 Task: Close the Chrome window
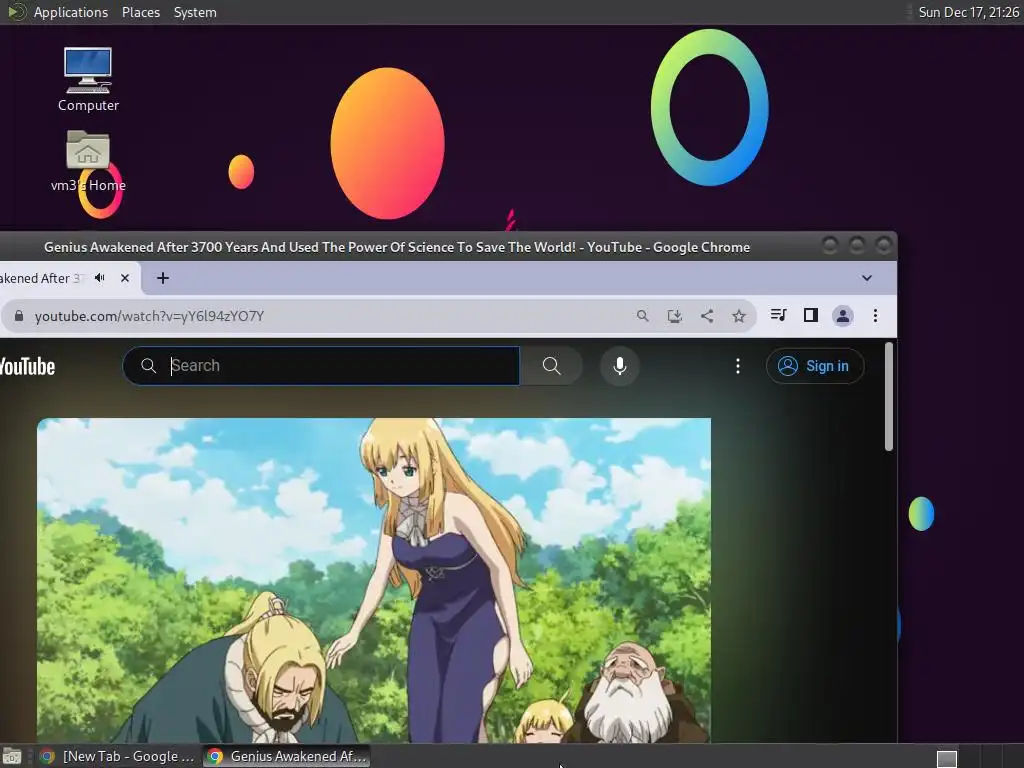pyautogui.click(x=883, y=246)
